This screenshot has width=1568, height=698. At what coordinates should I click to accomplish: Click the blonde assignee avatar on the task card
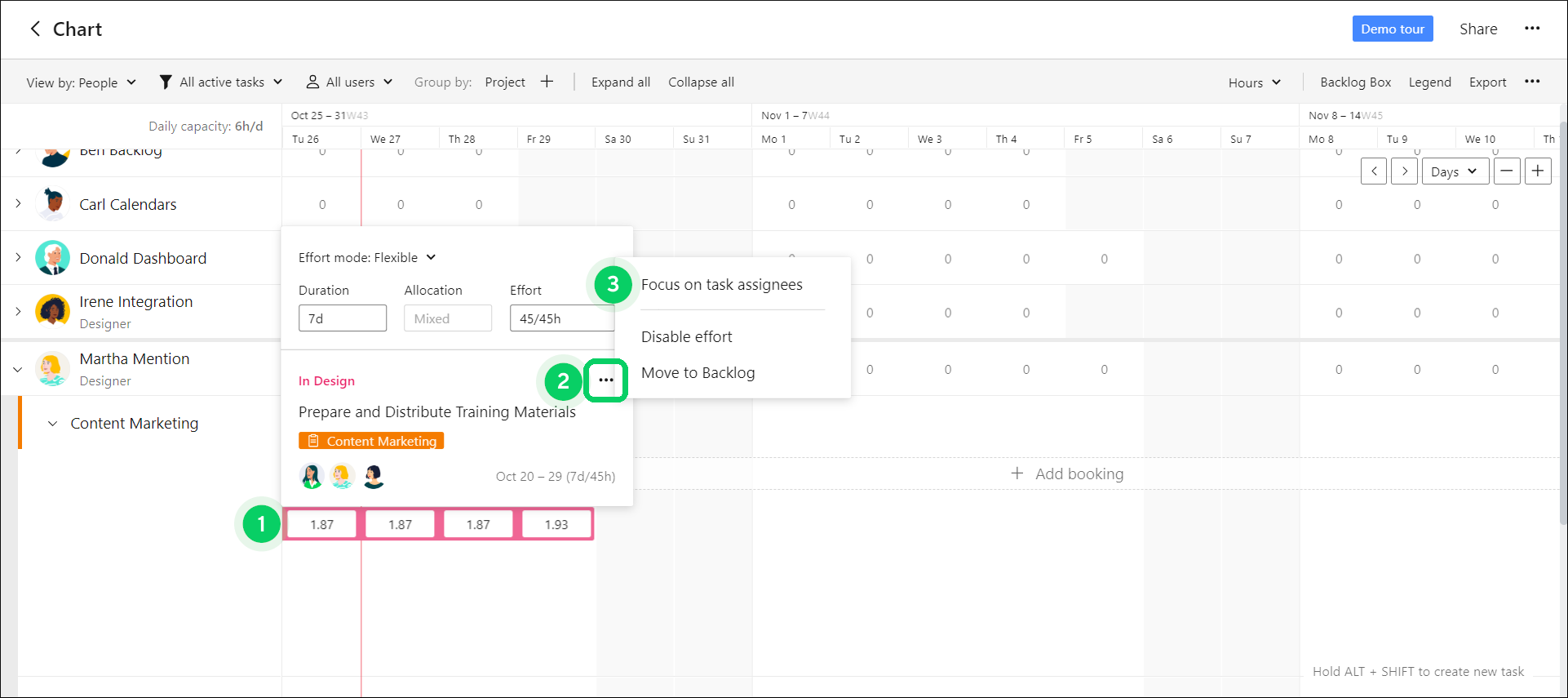[x=343, y=476]
